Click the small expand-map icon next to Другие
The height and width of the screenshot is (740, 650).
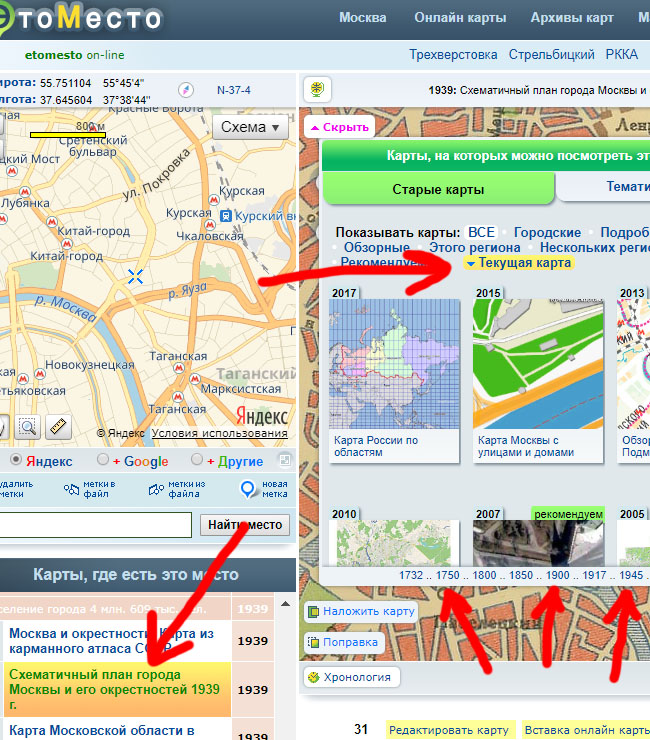(284, 461)
